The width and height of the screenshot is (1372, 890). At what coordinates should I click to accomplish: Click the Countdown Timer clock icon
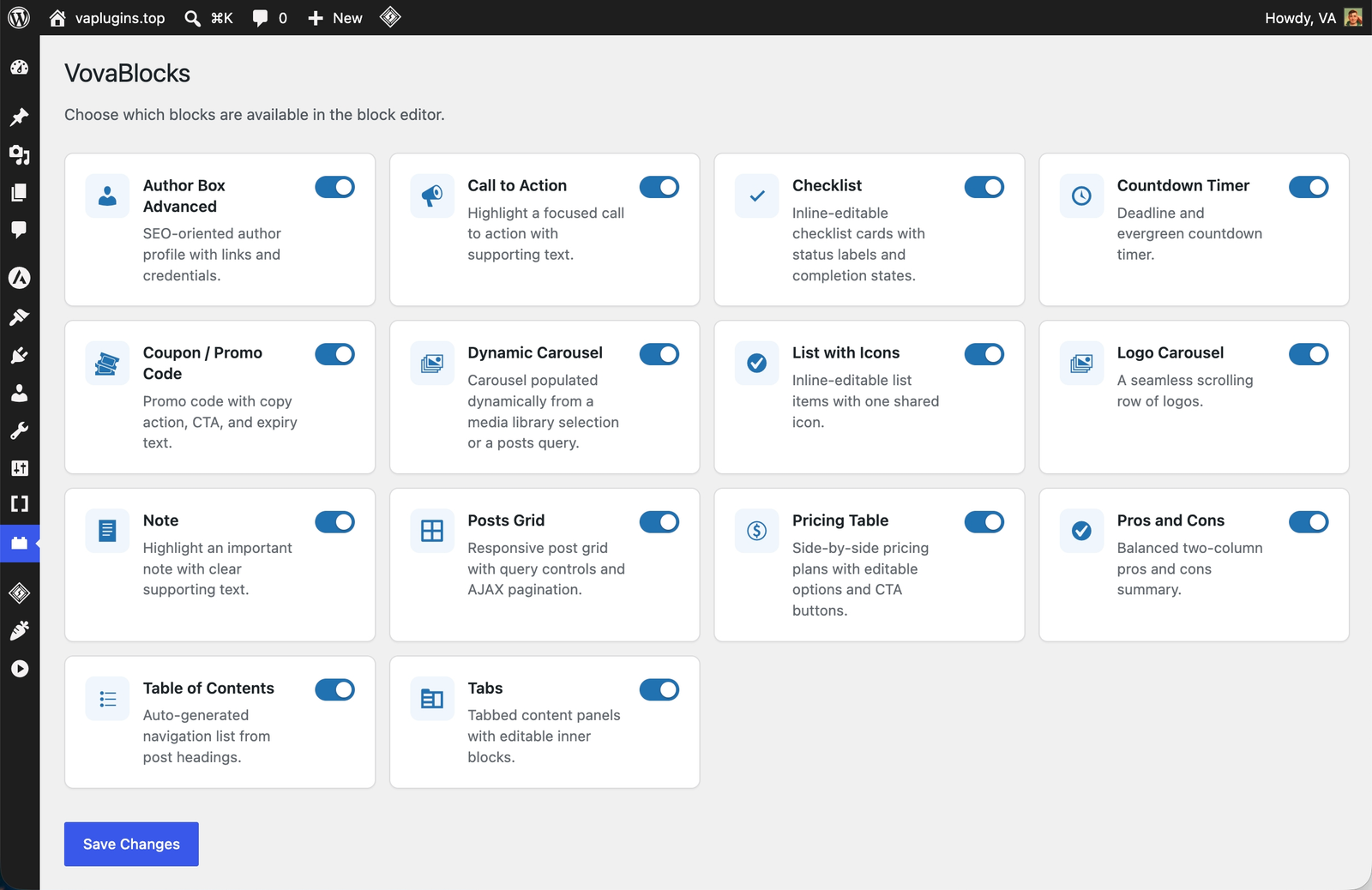(1082, 195)
